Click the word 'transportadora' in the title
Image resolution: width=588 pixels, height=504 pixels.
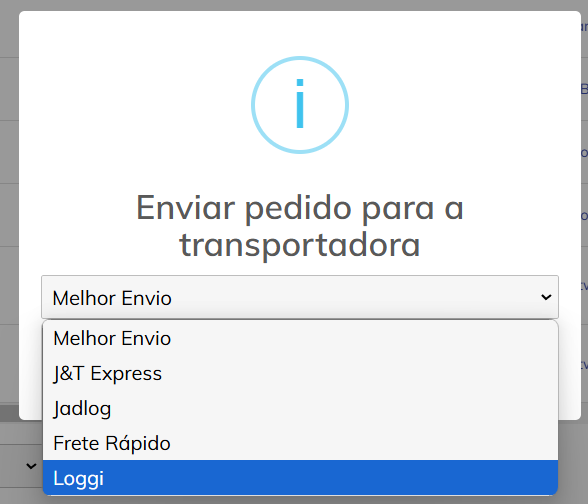pyautogui.click(x=300, y=245)
